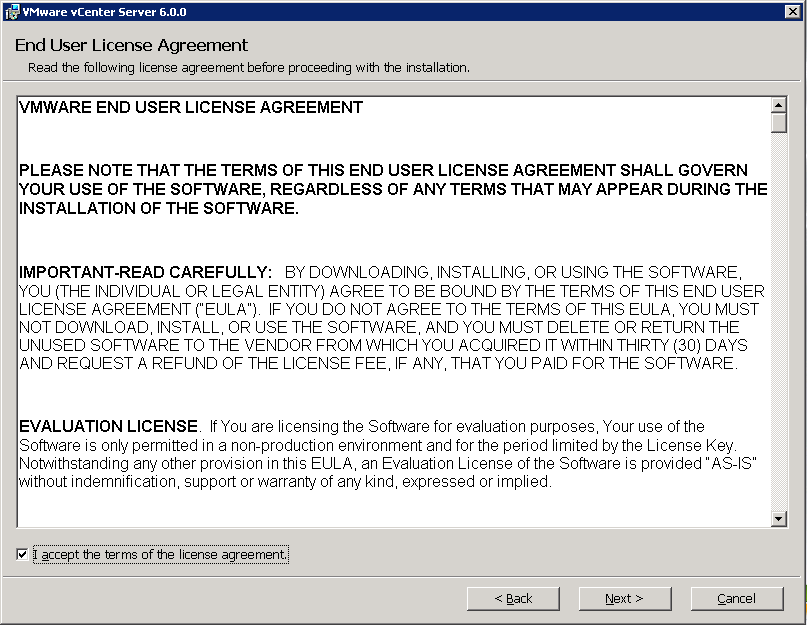Click the license scrollbar up arrow
This screenshot has height=625, width=807.
pyautogui.click(x=779, y=105)
